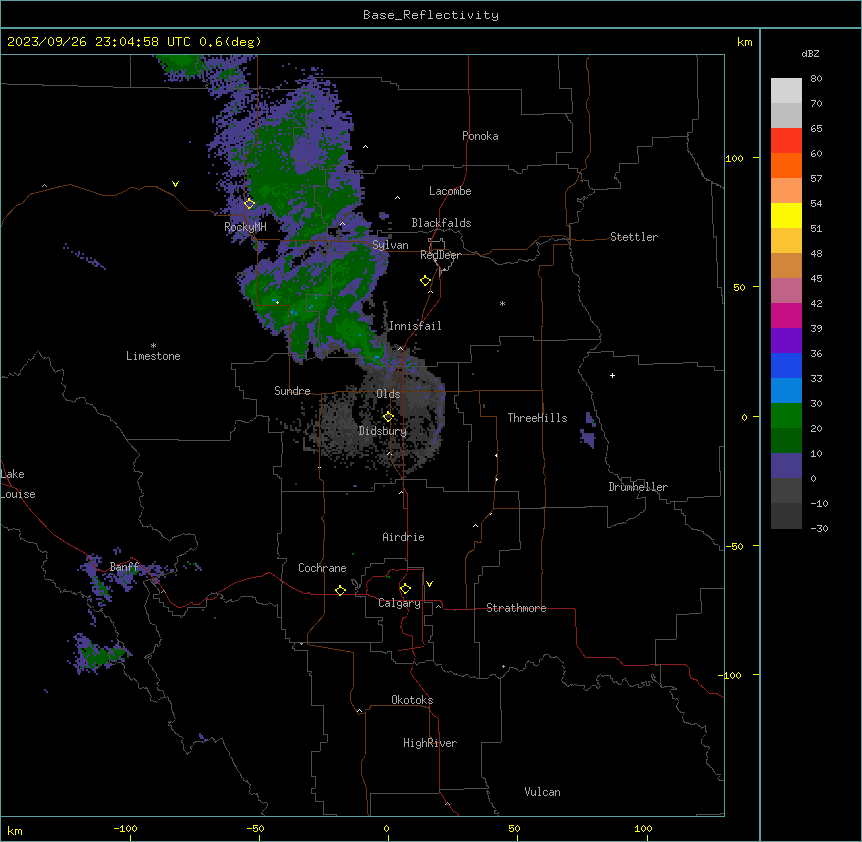This screenshot has width=862, height=842.
Task: Click the Lake Louise label
Action: 18,484
